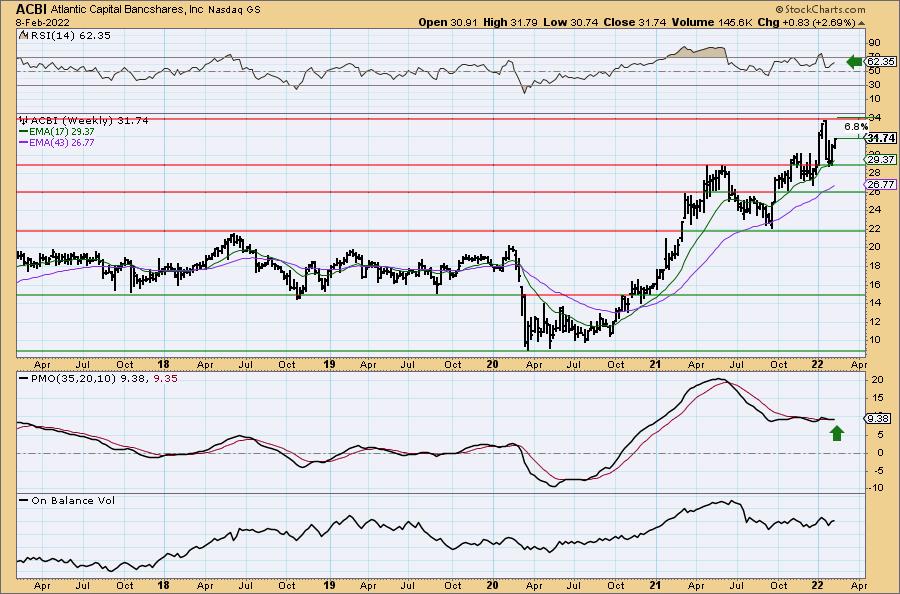Click the Volume 145.6K figure
Viewport: 900px width, 594px height.
[x=712, y=22]
